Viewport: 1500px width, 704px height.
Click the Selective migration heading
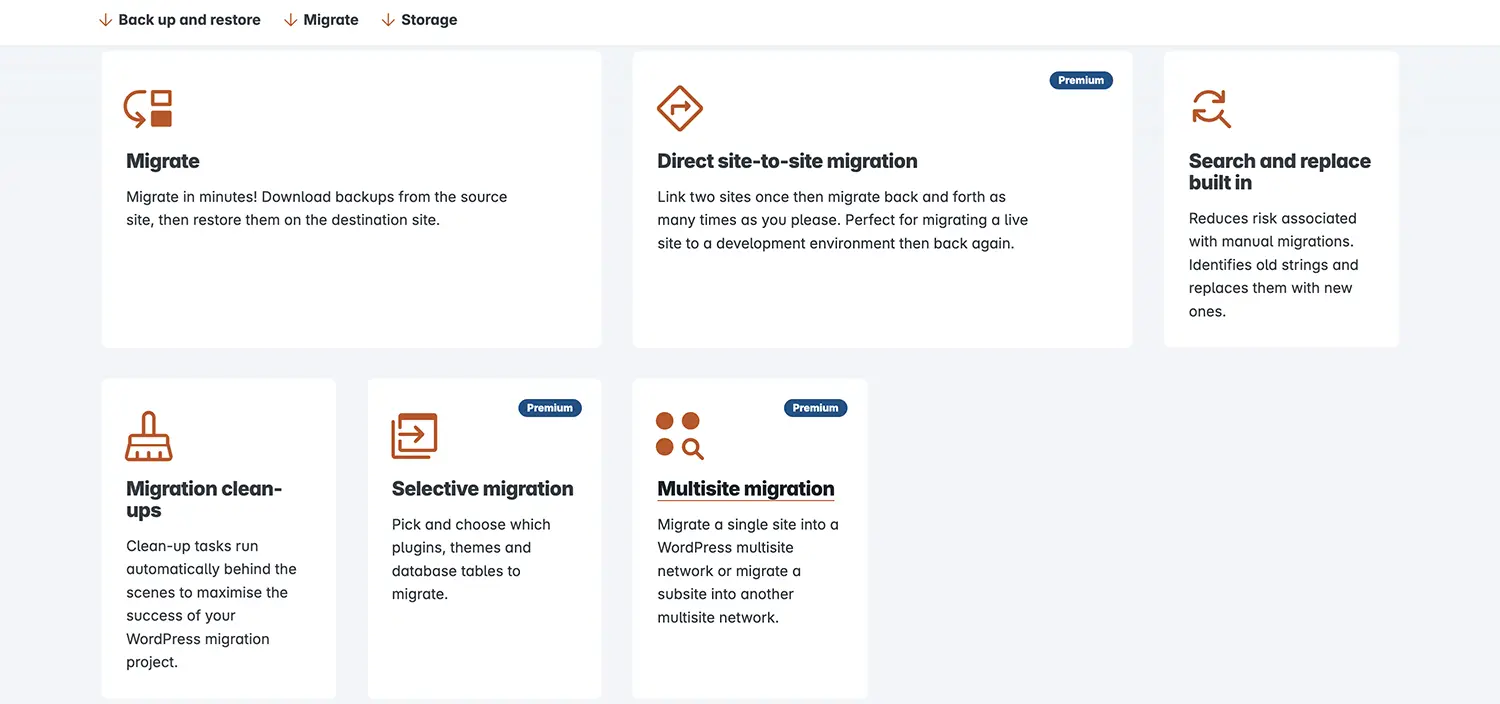coord(483,489)
